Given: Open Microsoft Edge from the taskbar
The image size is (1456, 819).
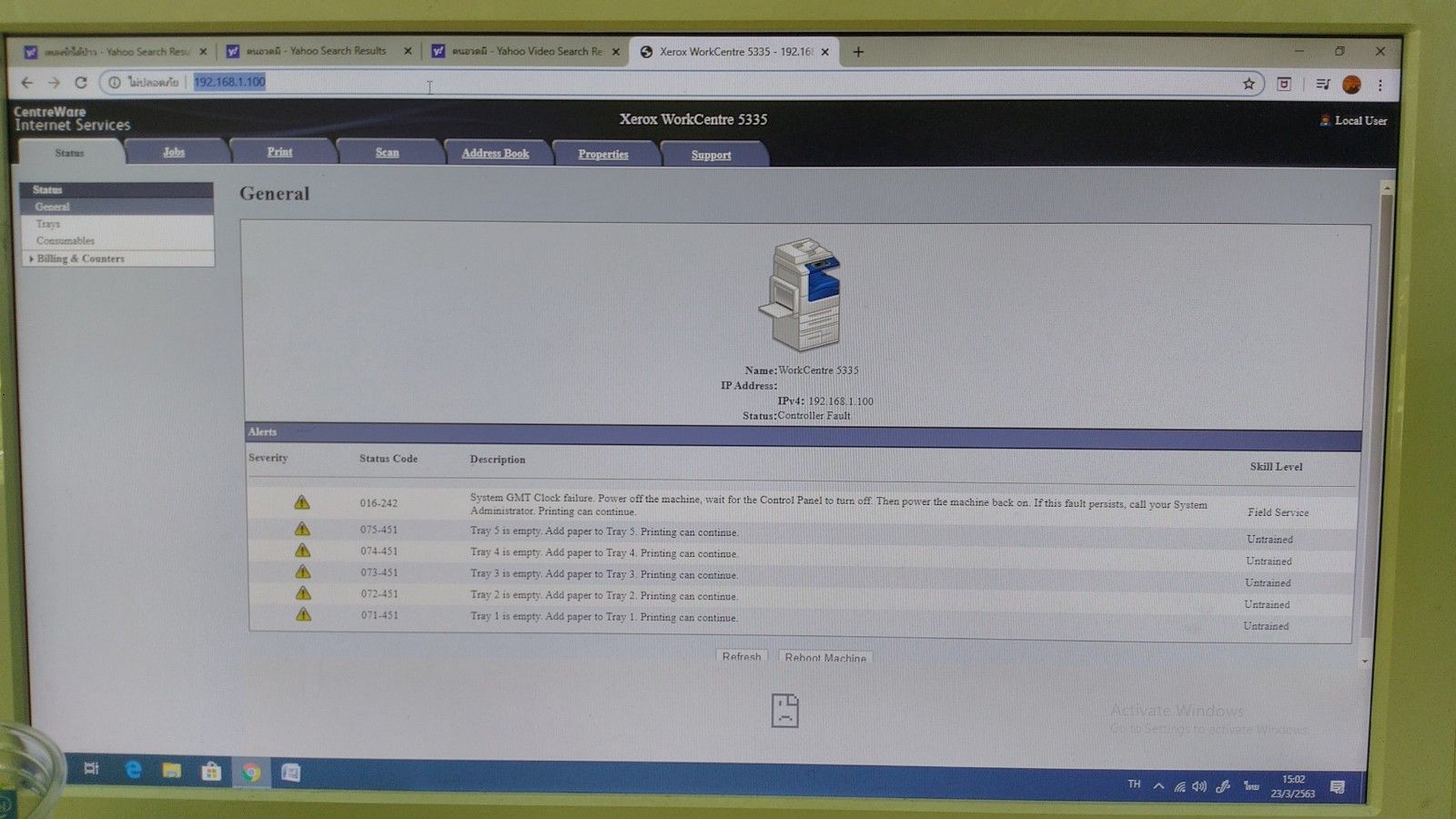Looking at the screenshot, I should (134, 771).
